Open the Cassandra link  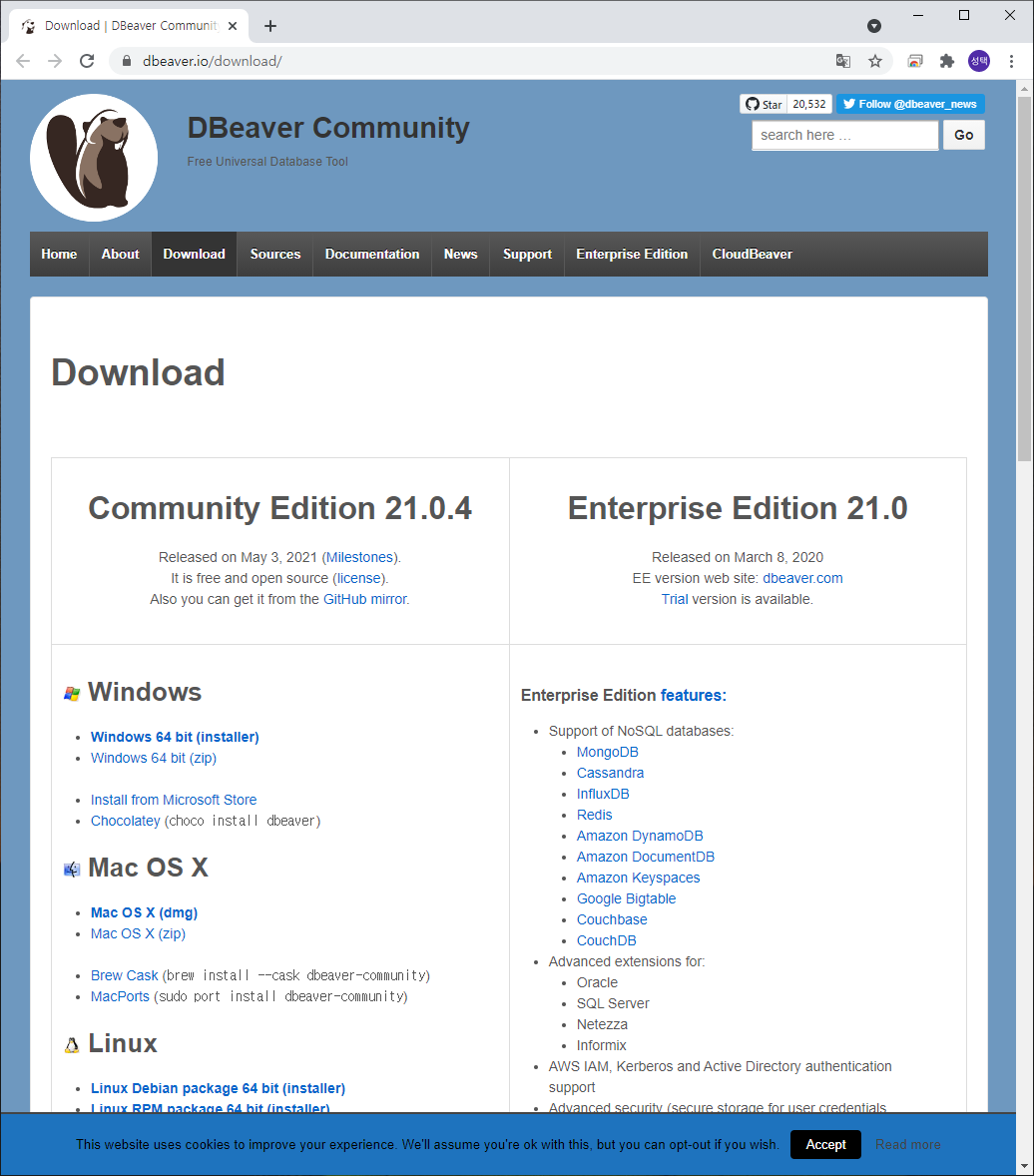(x=611, y=774)
